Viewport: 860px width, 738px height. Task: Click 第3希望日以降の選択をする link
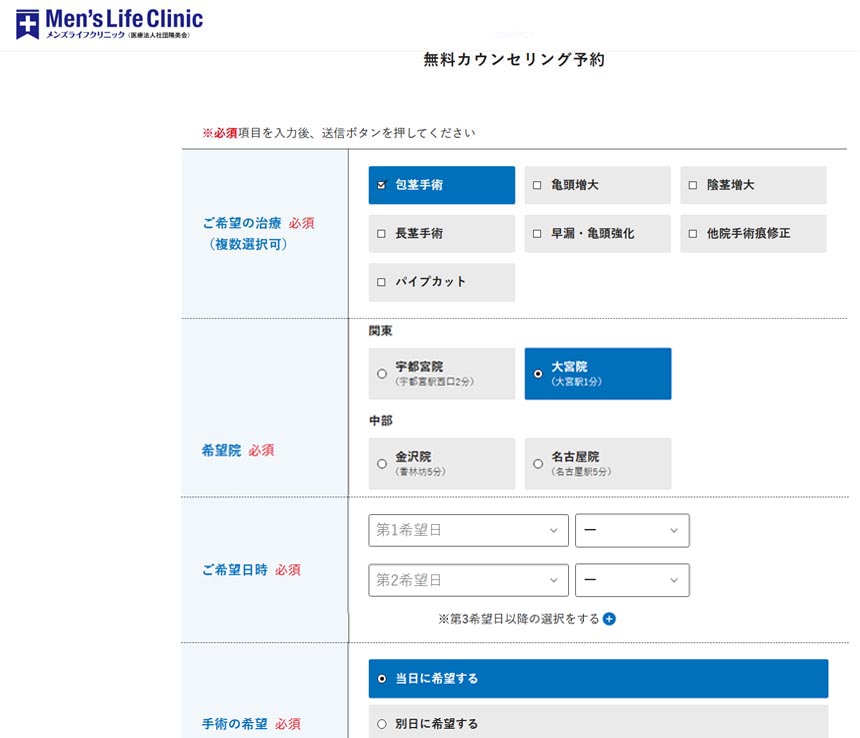518,619
